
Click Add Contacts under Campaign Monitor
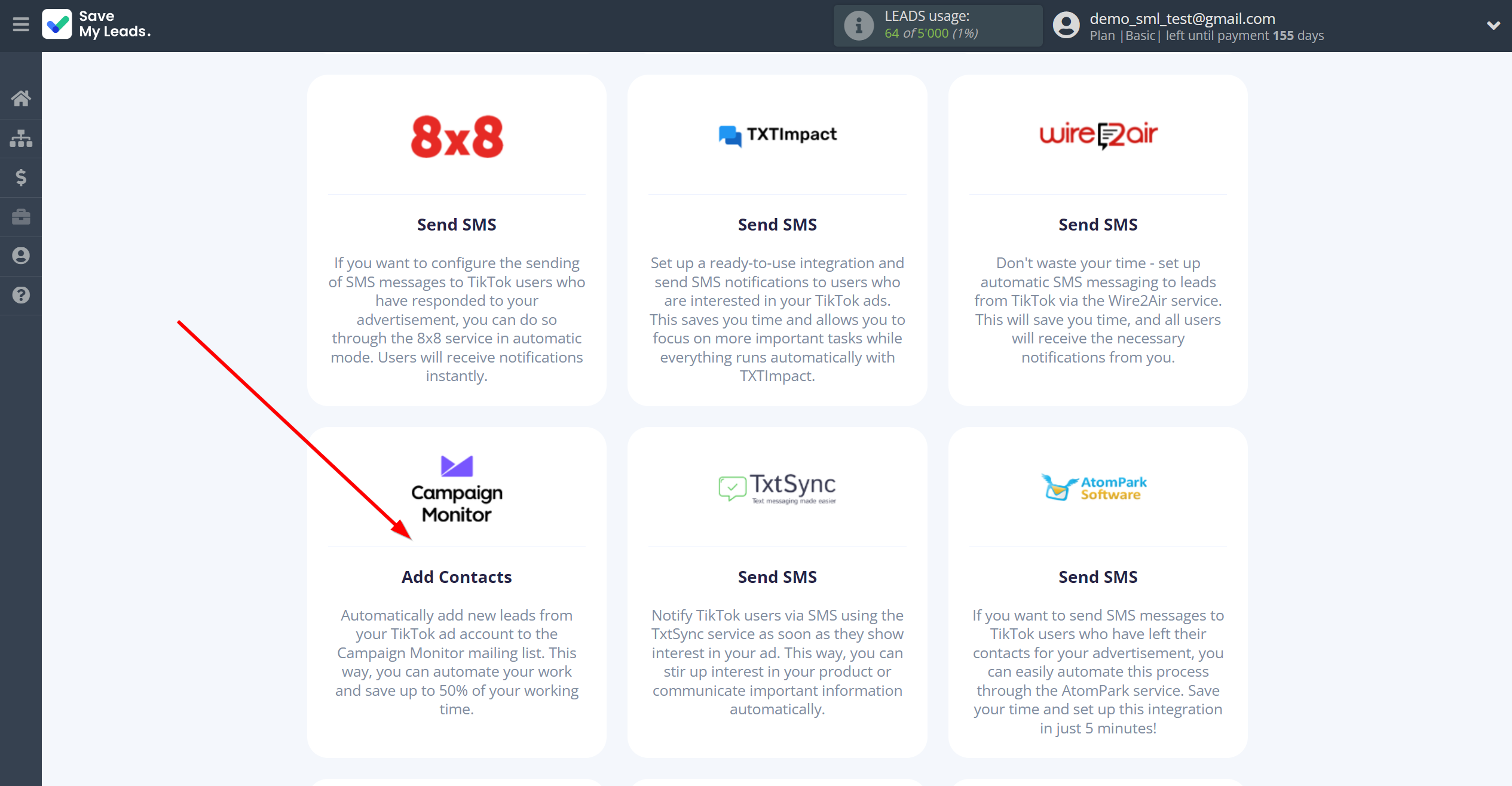tap(457, 577)
